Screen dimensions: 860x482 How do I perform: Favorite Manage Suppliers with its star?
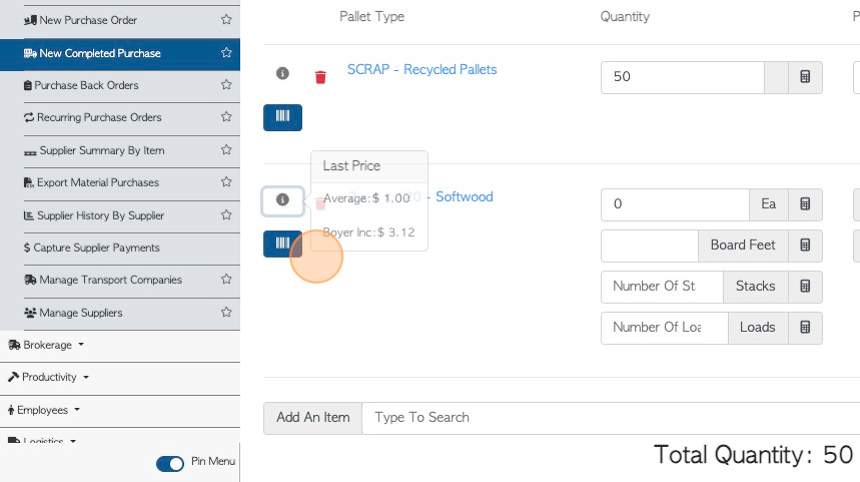[x=226, y=313]
